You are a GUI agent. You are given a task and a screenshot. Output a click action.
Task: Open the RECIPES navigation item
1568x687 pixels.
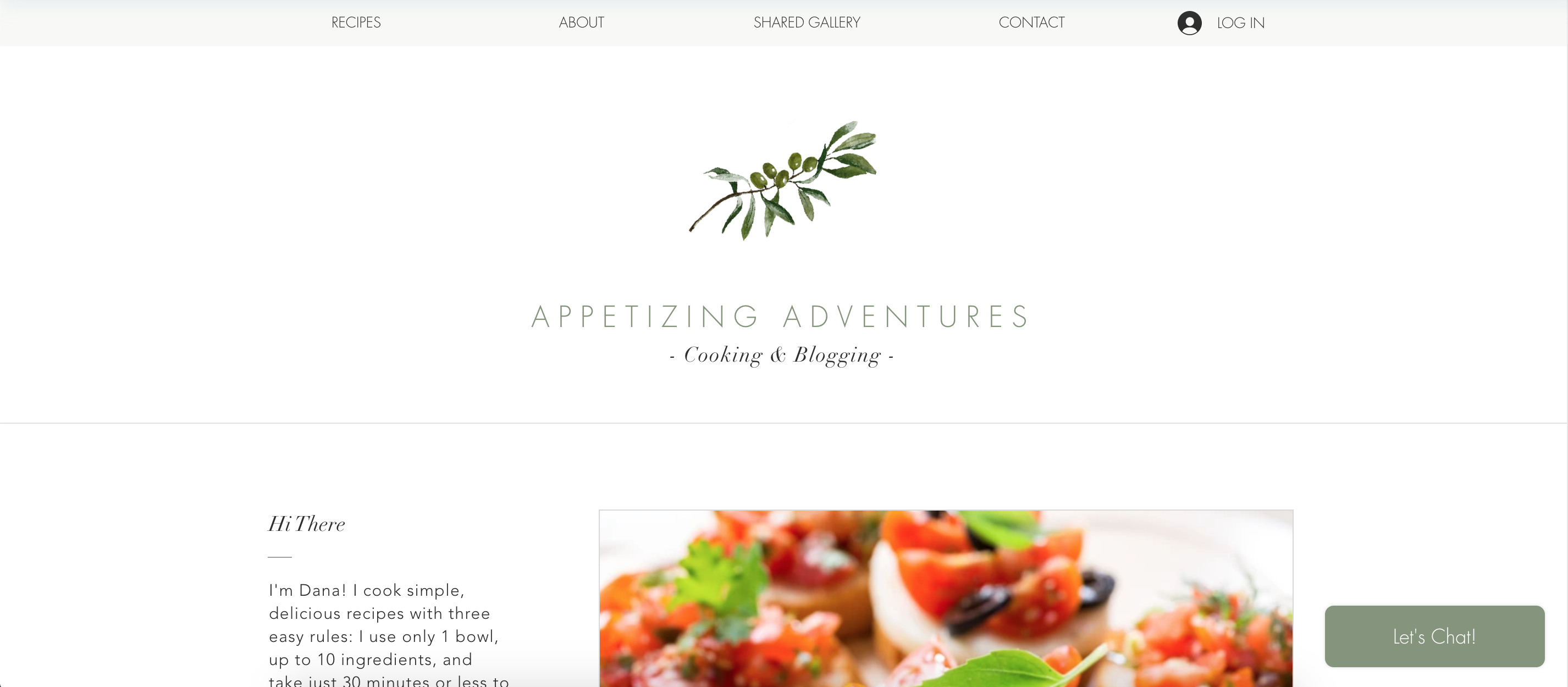[356, 23]
